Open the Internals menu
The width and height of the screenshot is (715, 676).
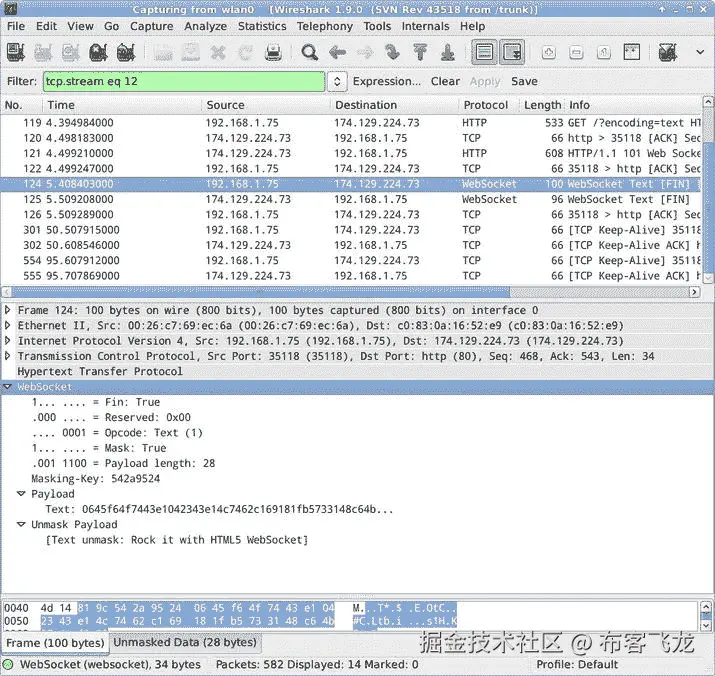coord(425,26)
